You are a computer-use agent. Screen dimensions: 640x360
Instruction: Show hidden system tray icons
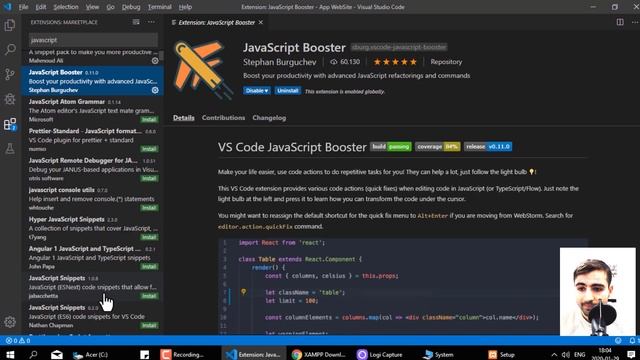click(554, 354)
